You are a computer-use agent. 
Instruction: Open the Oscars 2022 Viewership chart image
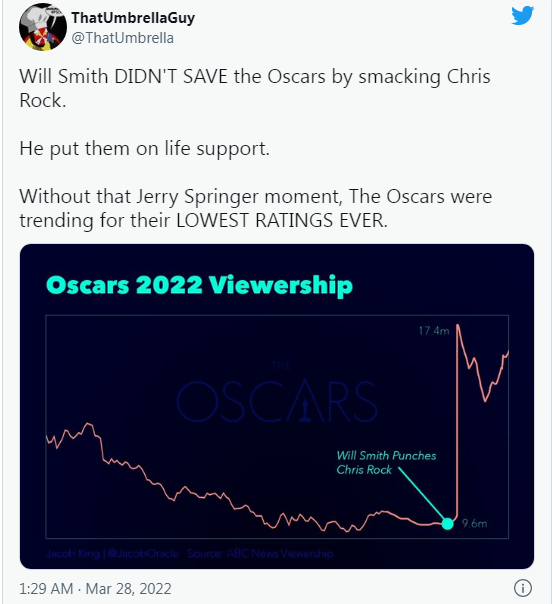tap(277, 406)
